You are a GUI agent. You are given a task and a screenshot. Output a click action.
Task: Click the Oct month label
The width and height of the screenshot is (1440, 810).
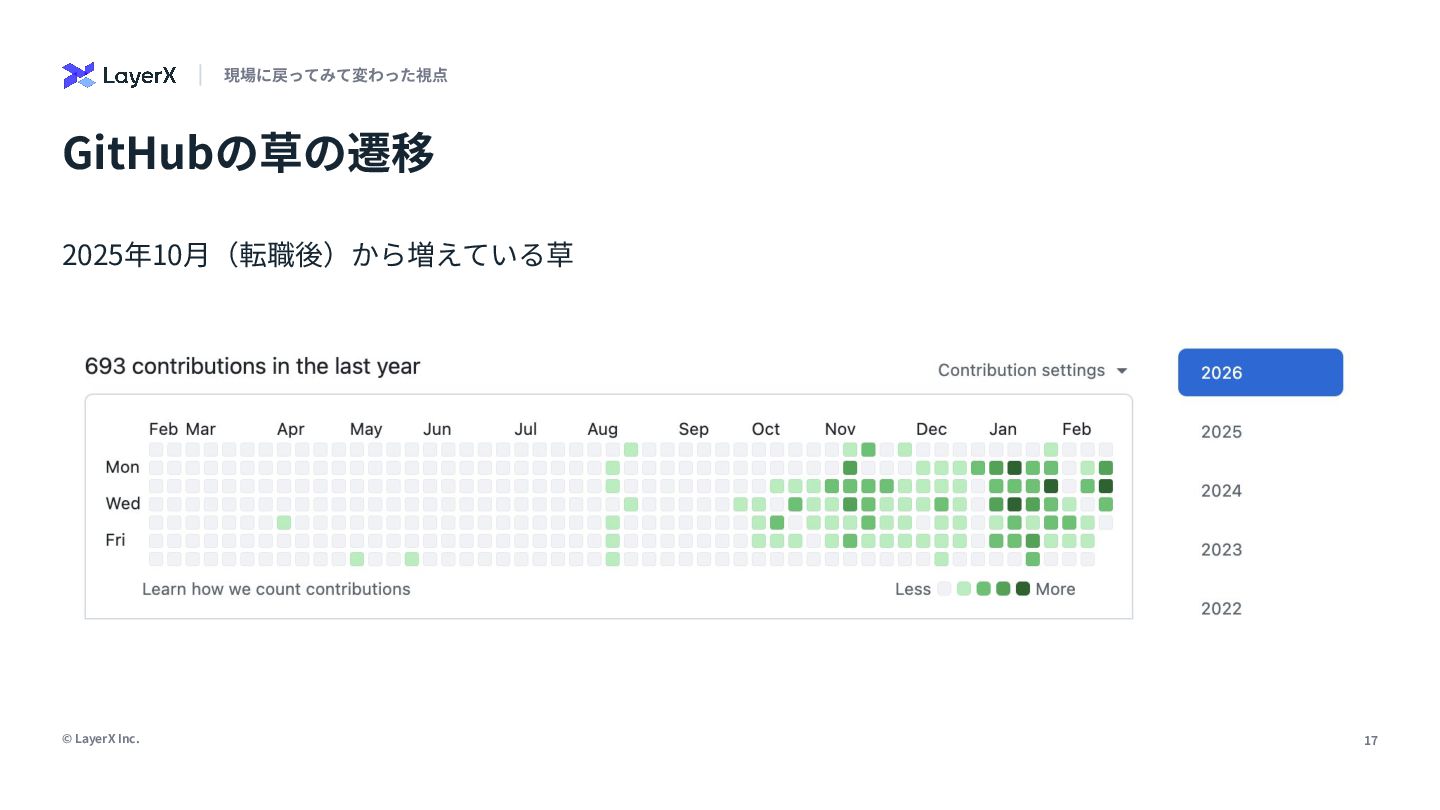click(766, 429)
